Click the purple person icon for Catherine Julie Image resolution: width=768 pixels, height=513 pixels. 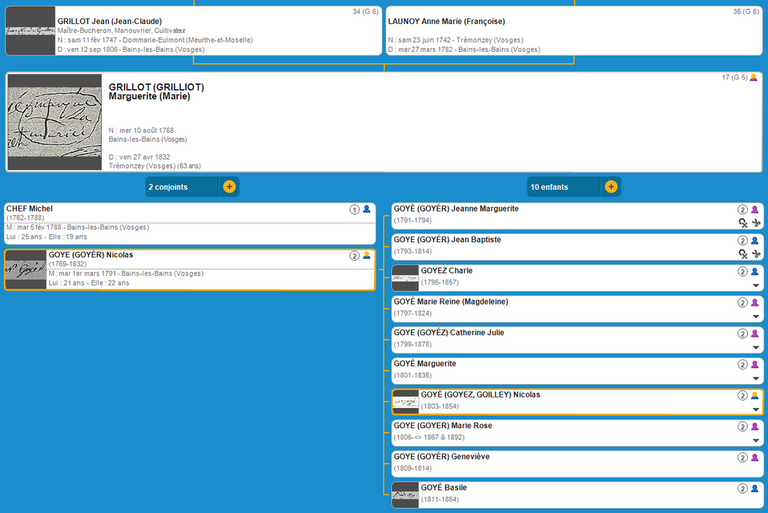point(755,333)
